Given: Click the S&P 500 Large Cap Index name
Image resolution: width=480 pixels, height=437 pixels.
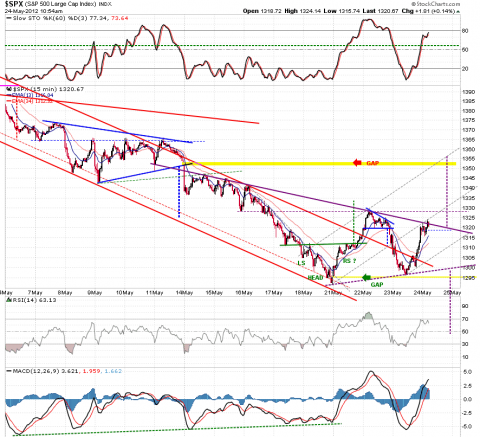Looking at the screenshot, I should (61, 4).
